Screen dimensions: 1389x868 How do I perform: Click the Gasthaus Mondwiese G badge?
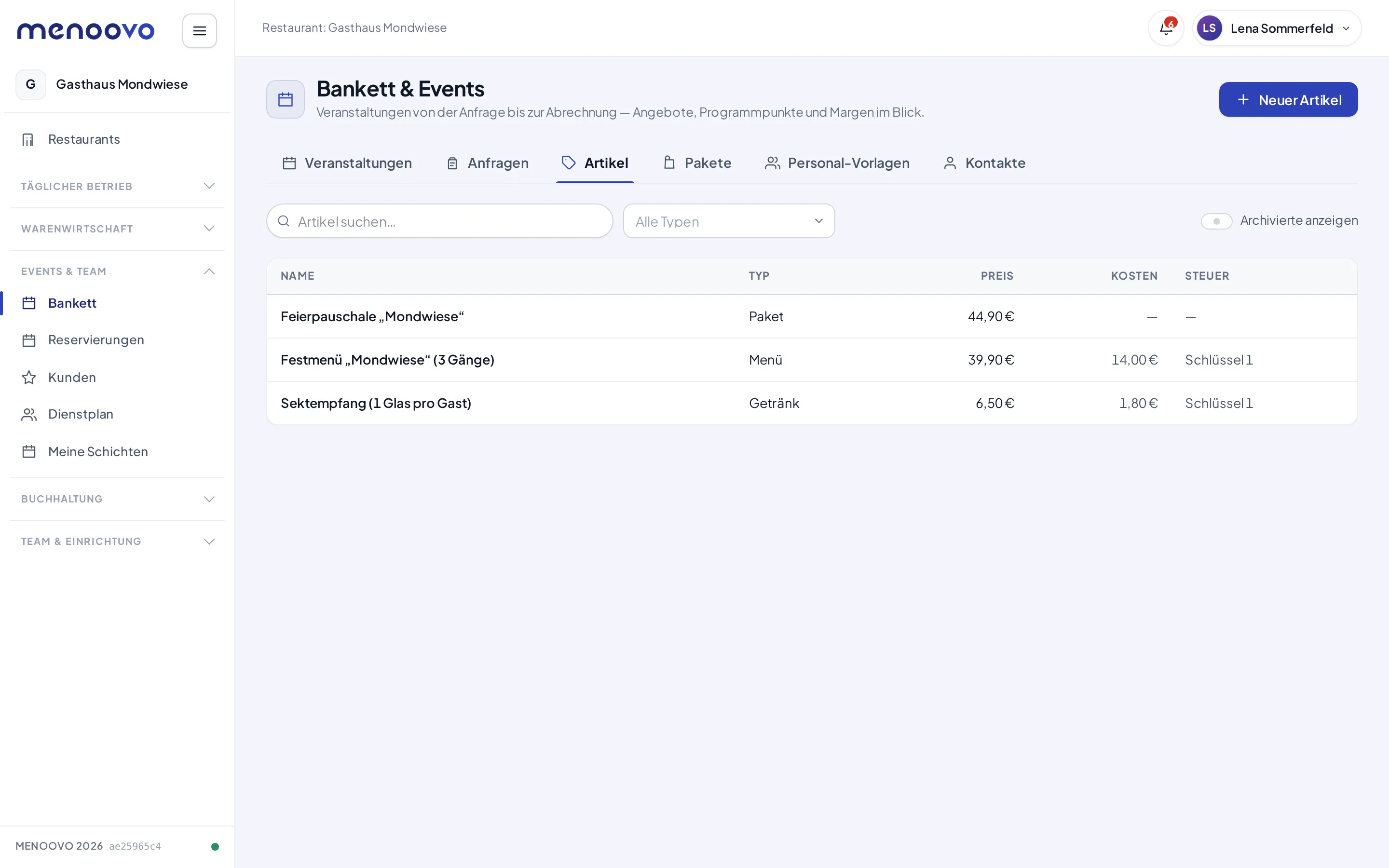(x=31, y=84)
